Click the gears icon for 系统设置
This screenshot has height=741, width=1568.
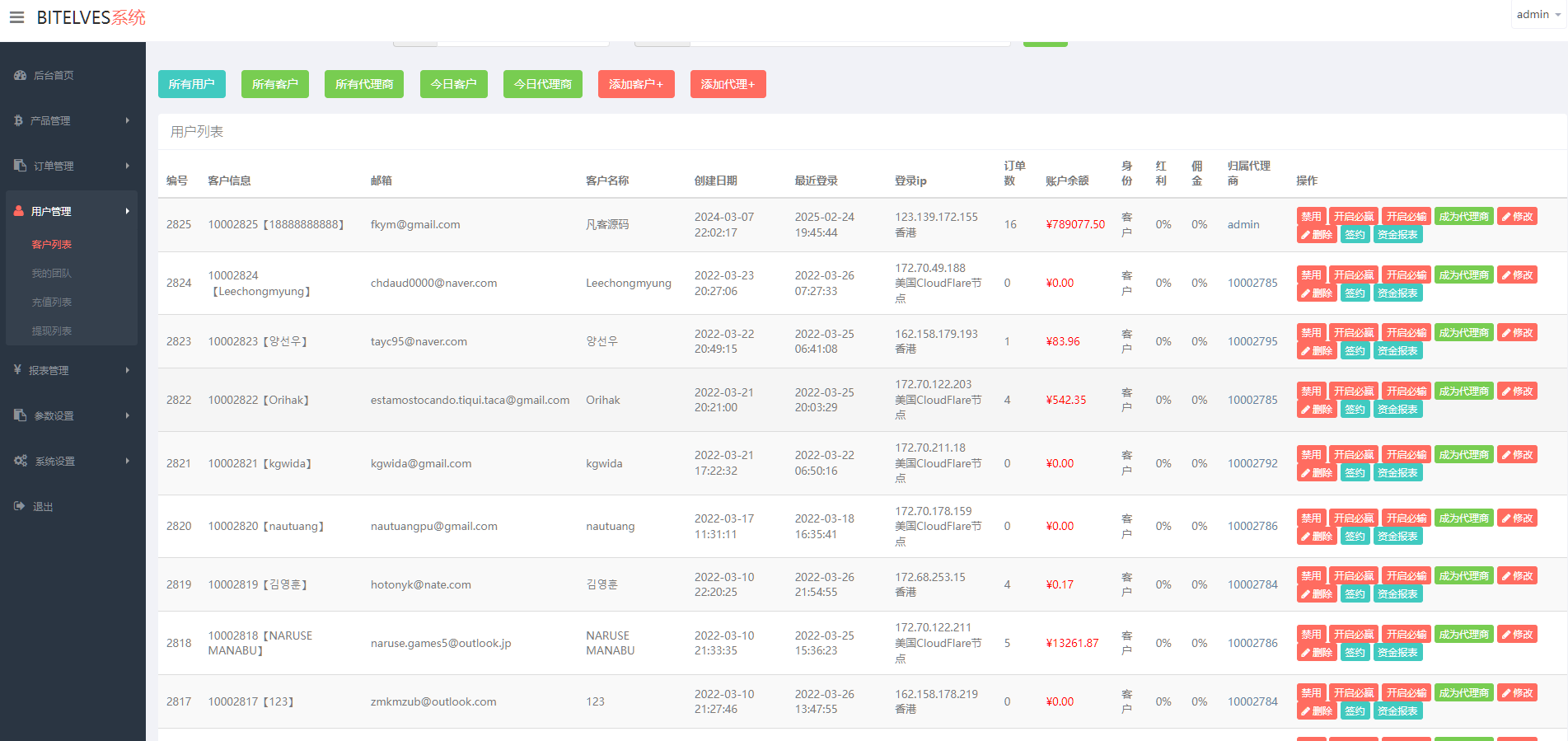point(21,461)
